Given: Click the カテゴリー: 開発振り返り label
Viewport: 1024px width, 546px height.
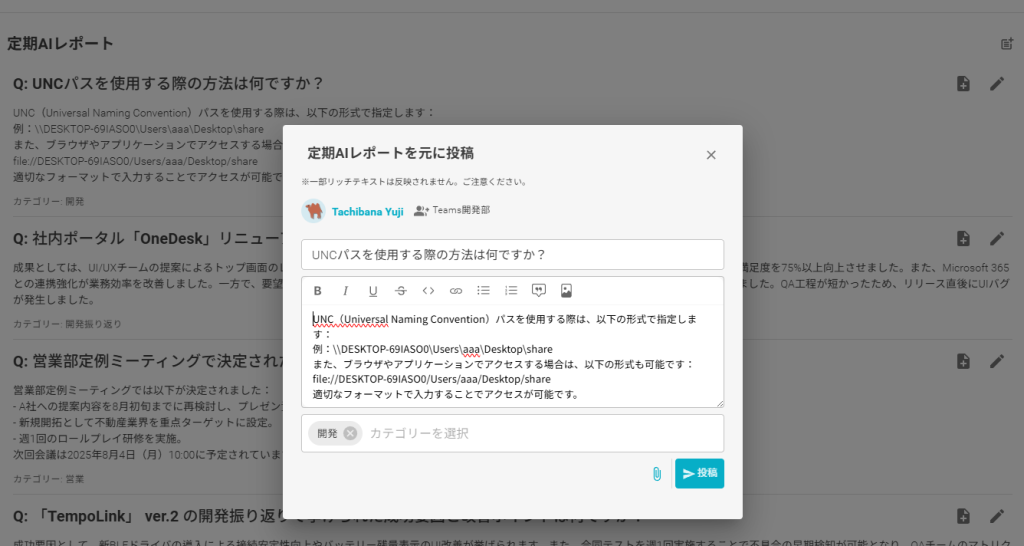Looking at the screenshot, I should pos(67,324).
